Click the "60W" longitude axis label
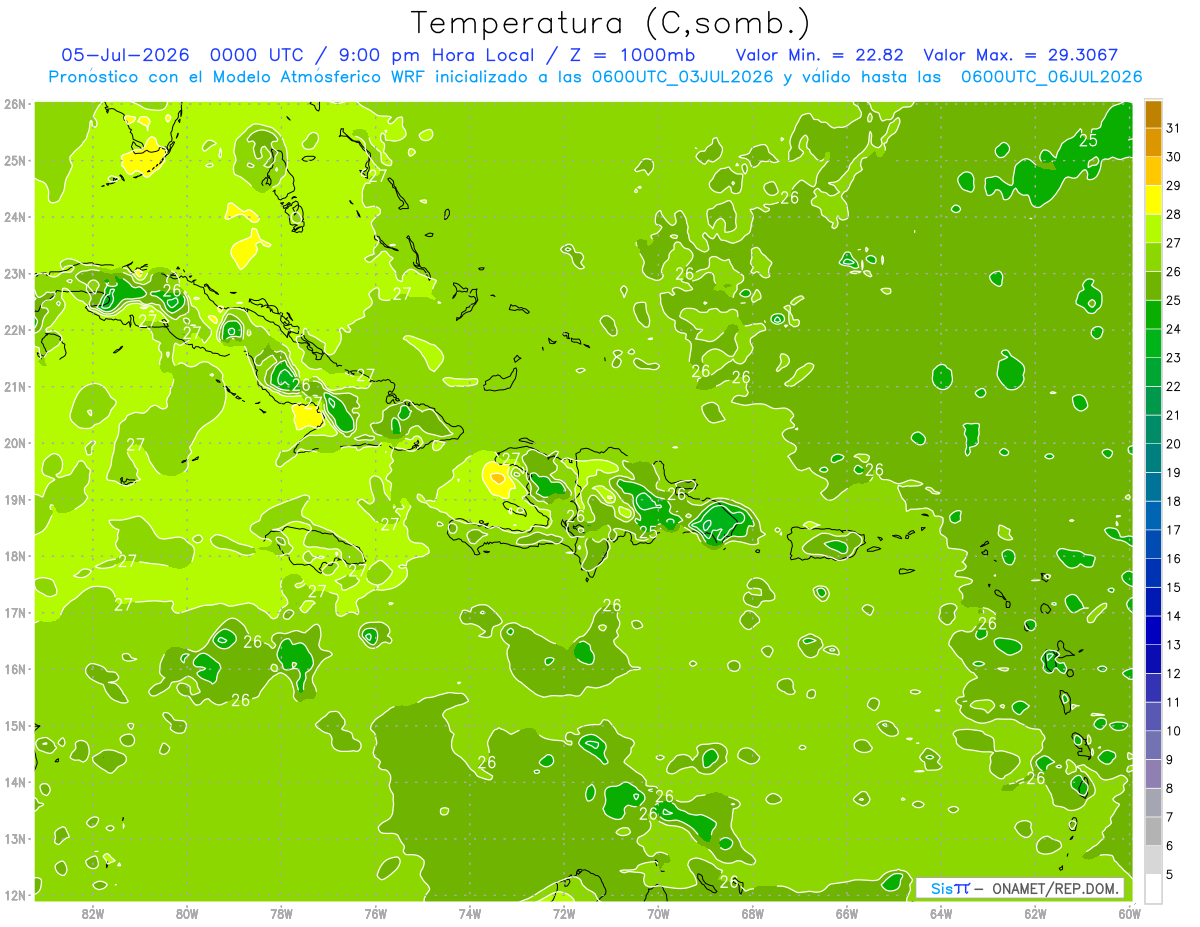 point(1130,913)
